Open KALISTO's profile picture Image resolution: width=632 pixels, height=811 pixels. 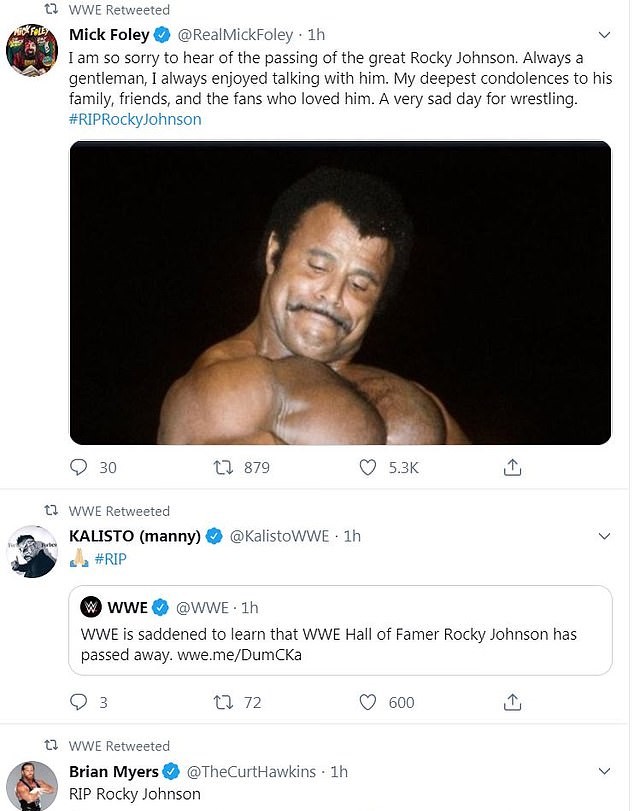[x=31, y=551]
